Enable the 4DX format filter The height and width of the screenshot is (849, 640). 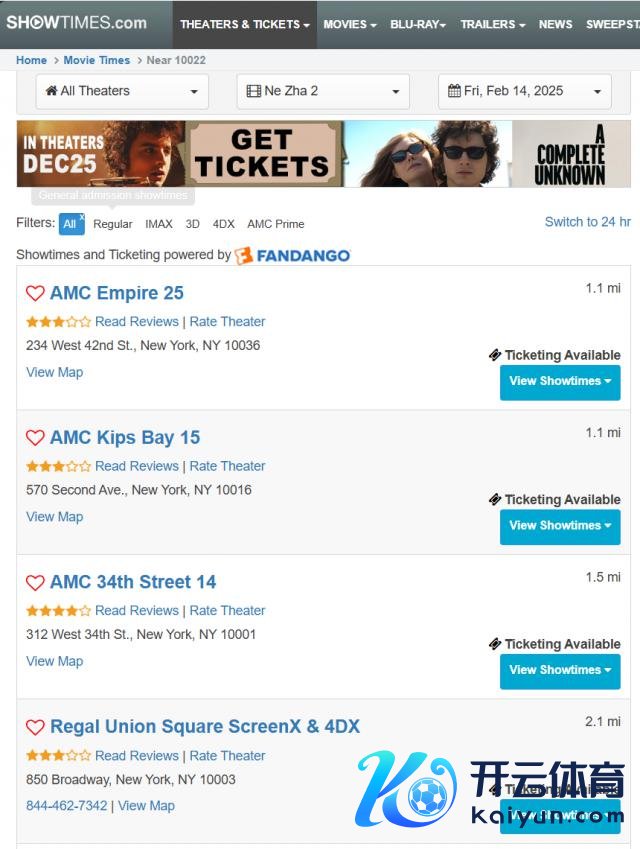click(x=223, y=224)
